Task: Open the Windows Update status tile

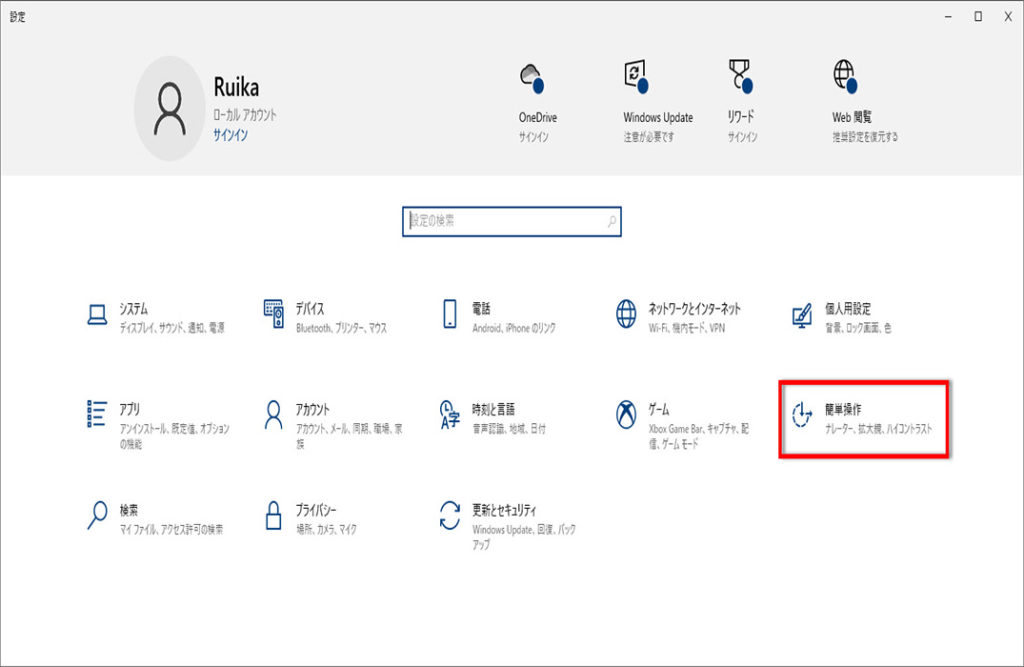Action: point(657,100)
